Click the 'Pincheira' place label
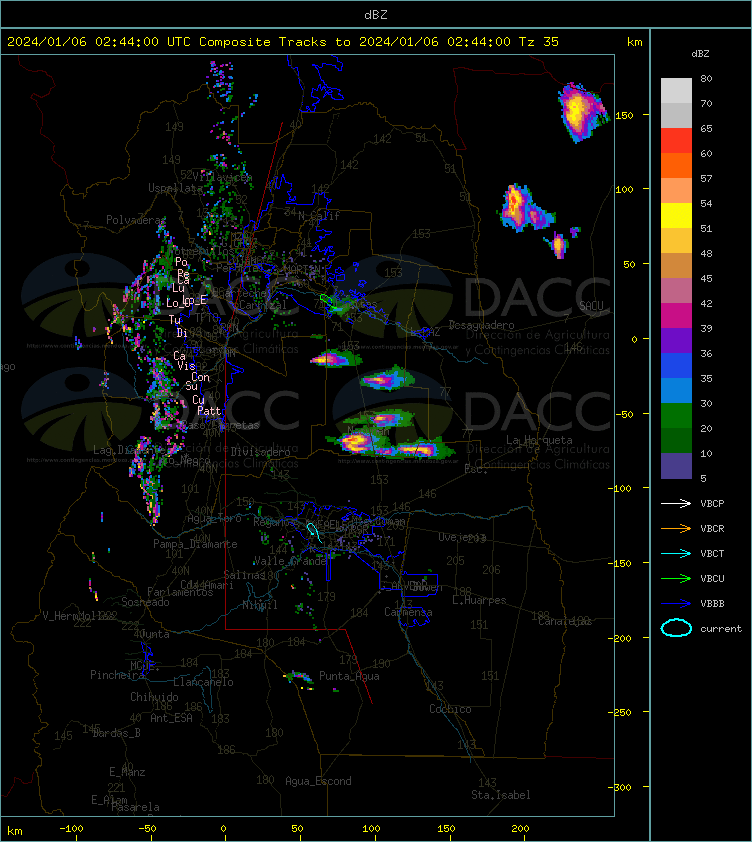This screenshot has height=842, width=752. (x=117, y=675)
